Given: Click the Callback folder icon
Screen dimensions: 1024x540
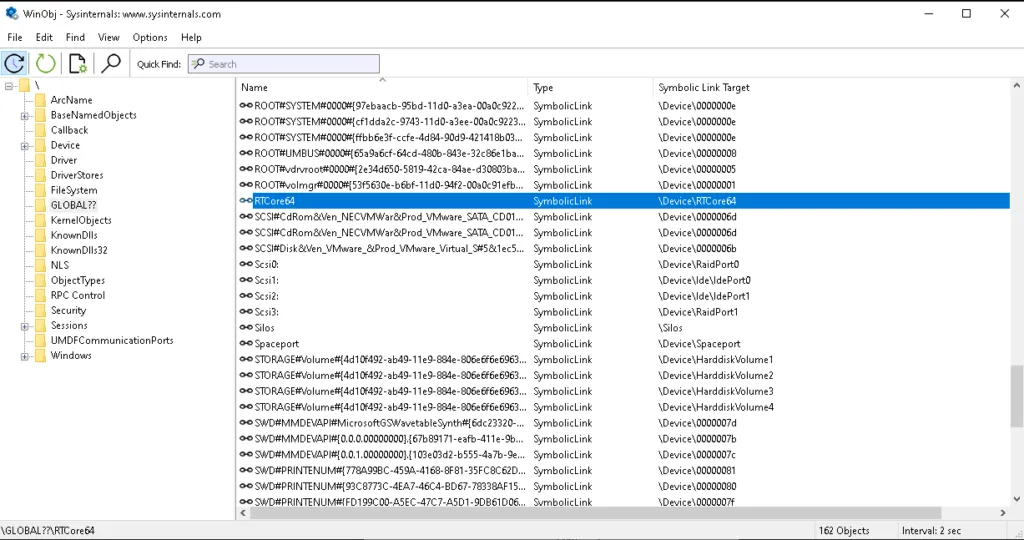Looking at the screenshot, I should coord(40,130).
